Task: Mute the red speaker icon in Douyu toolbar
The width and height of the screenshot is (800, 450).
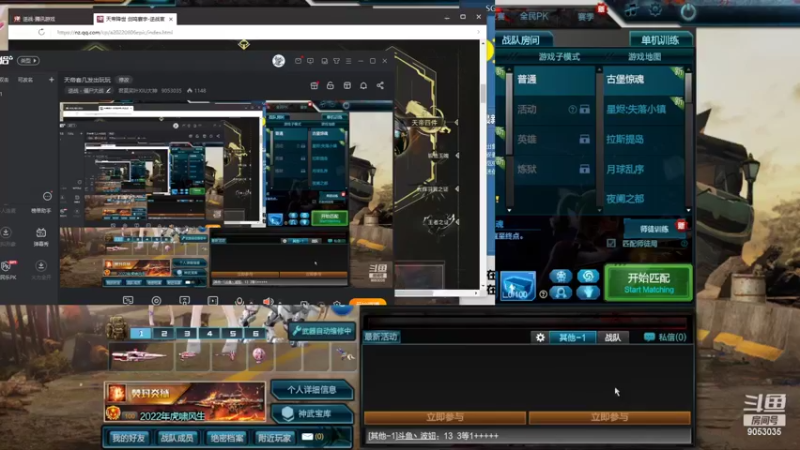Action: point(267,301)
